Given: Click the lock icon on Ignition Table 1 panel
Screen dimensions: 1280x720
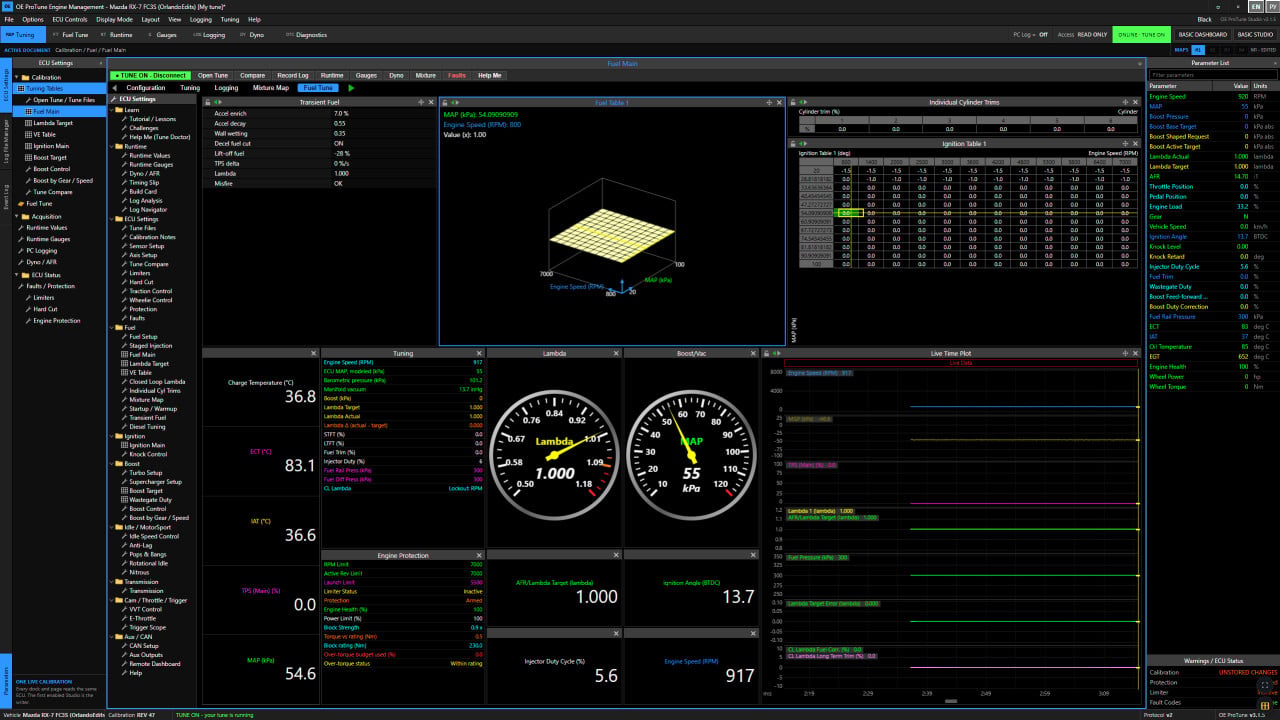Looking at the screenshot, I should click(x=794, y=143).
